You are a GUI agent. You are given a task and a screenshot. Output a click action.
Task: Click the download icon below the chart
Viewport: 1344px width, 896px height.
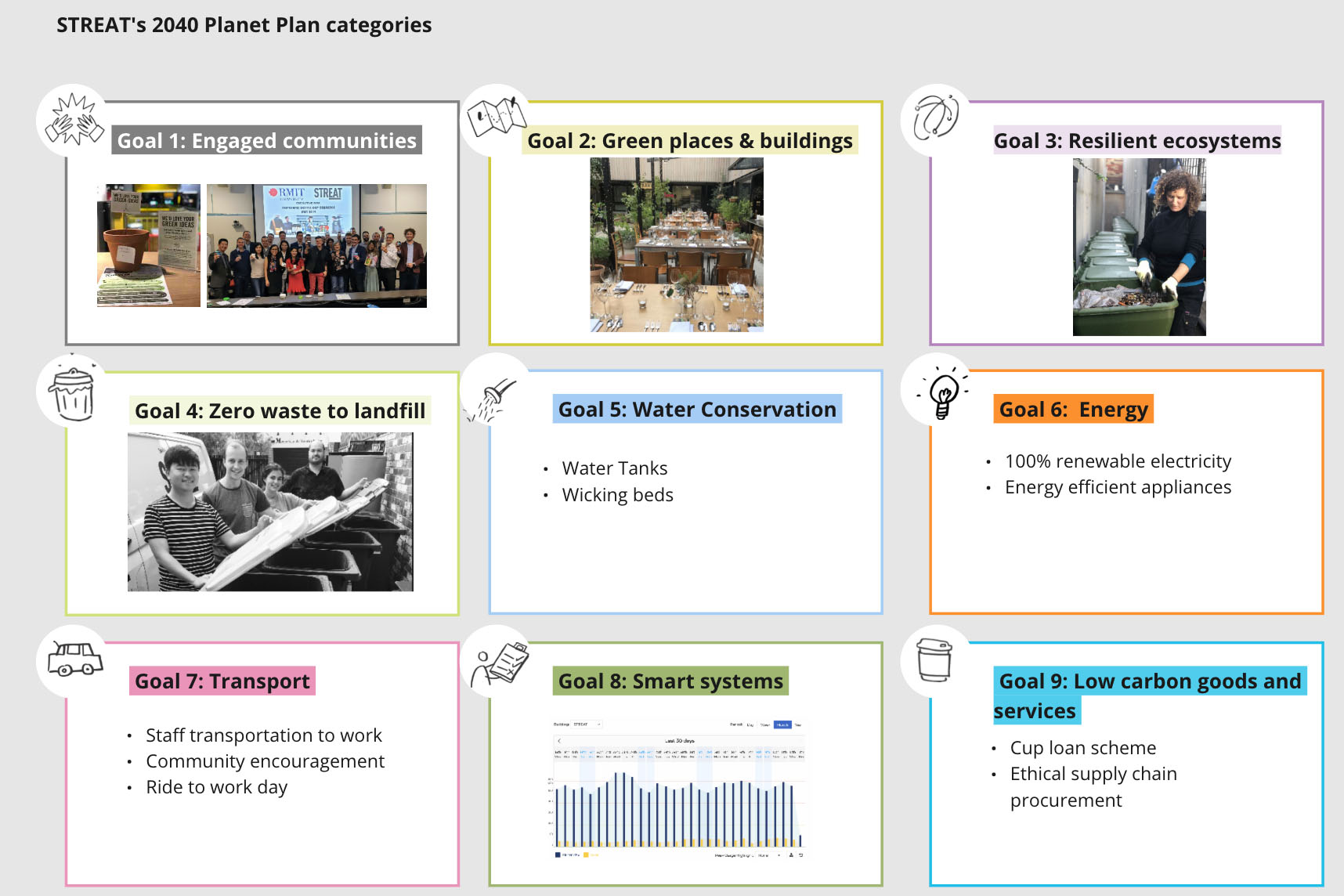click(x=791, y=855)
